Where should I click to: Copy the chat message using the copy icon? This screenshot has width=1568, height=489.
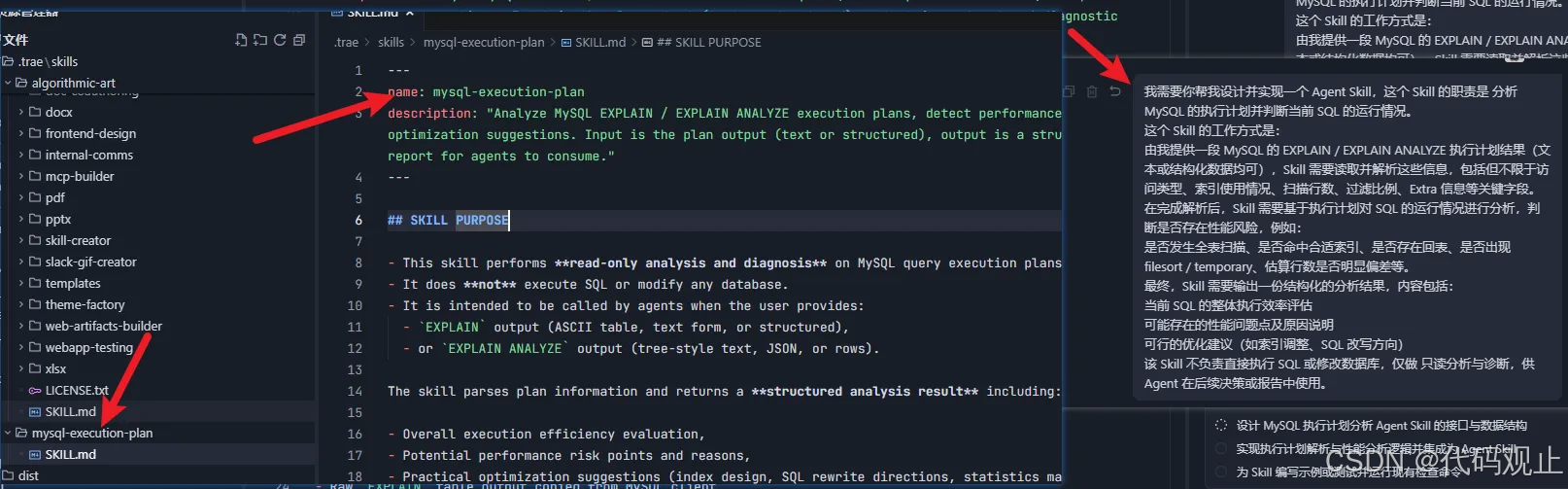coord(1069,91)
